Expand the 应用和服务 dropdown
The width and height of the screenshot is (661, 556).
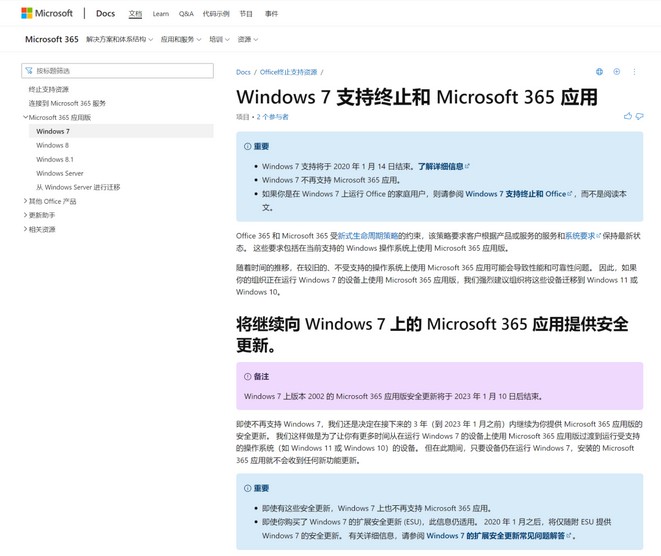point(181,39)
